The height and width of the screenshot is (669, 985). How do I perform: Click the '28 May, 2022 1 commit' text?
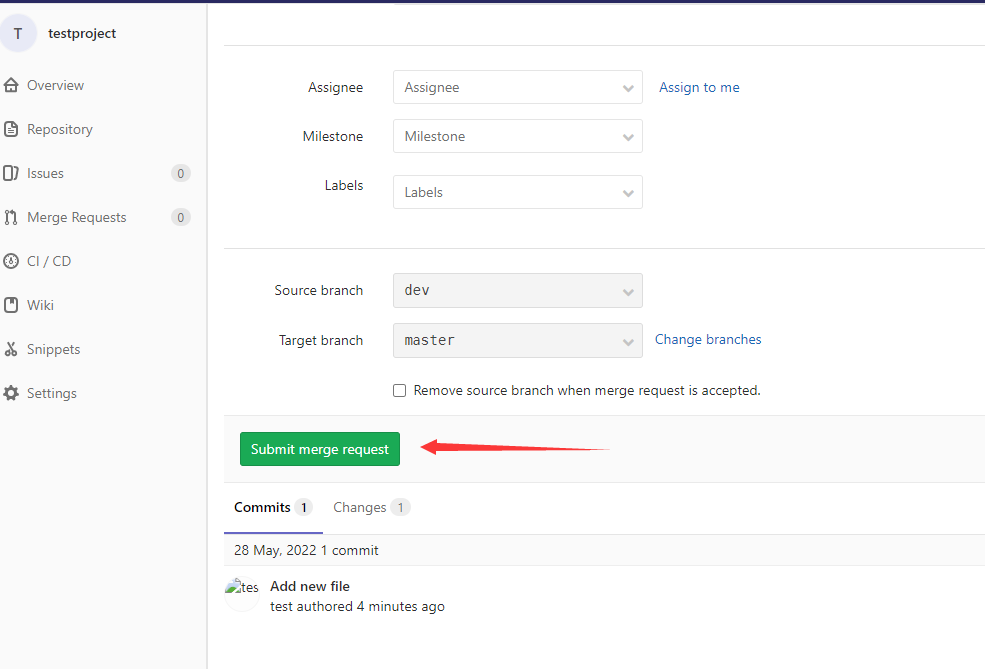click(306, 550)
